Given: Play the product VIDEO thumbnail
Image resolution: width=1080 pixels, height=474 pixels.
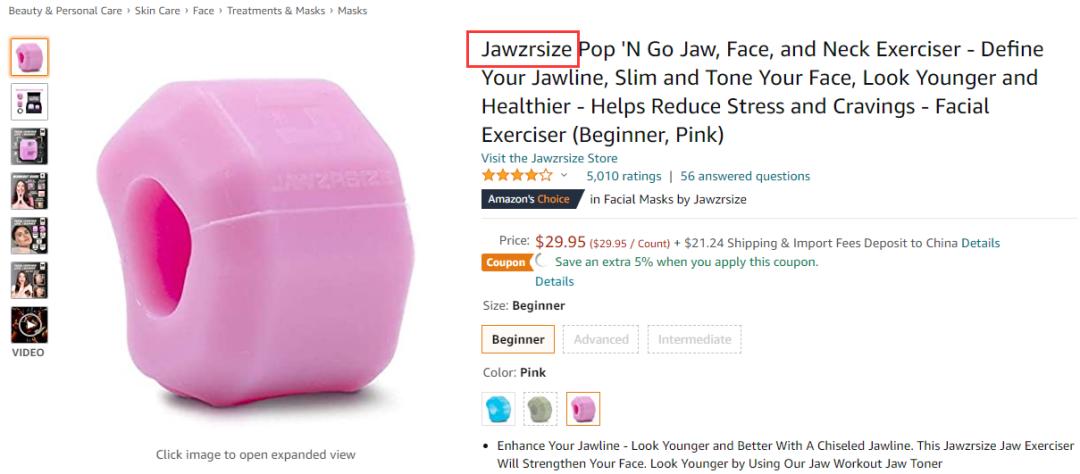Looking at the screenshot, I should (29, 324).
